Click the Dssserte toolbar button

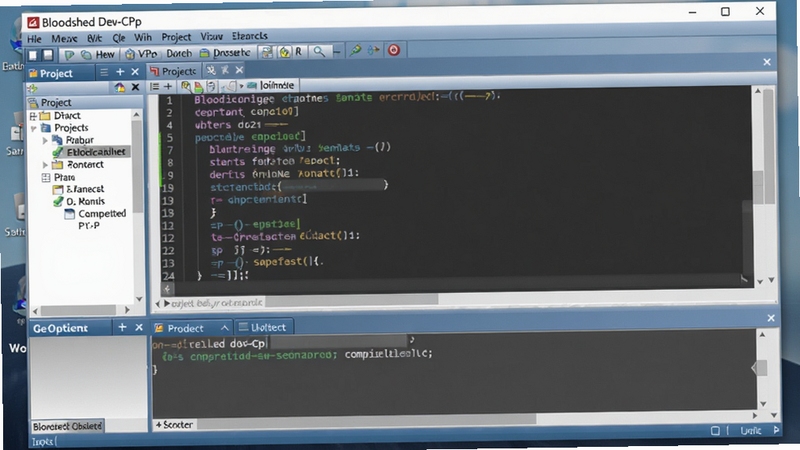(x=225, y=53)
